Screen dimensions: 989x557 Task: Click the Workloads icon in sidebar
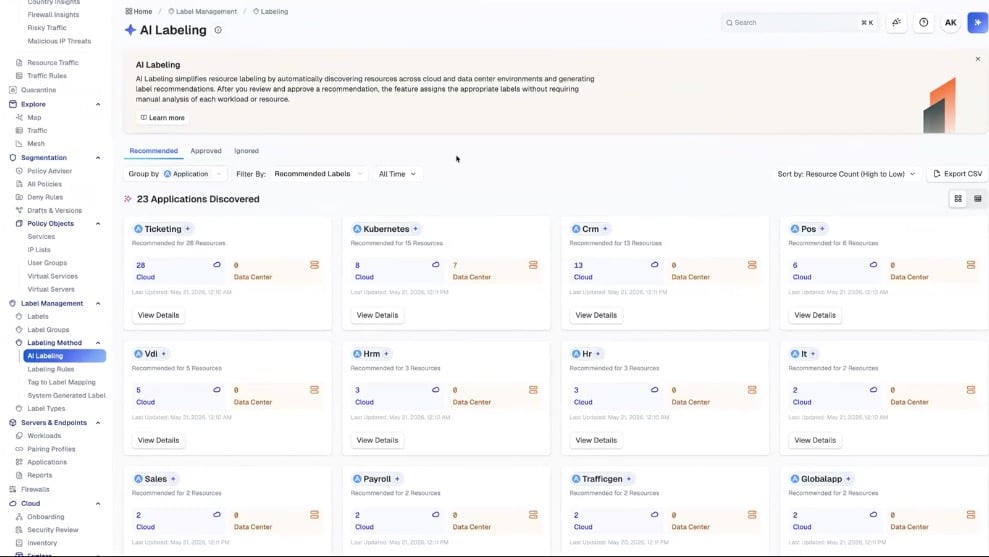tap(19, 436)
